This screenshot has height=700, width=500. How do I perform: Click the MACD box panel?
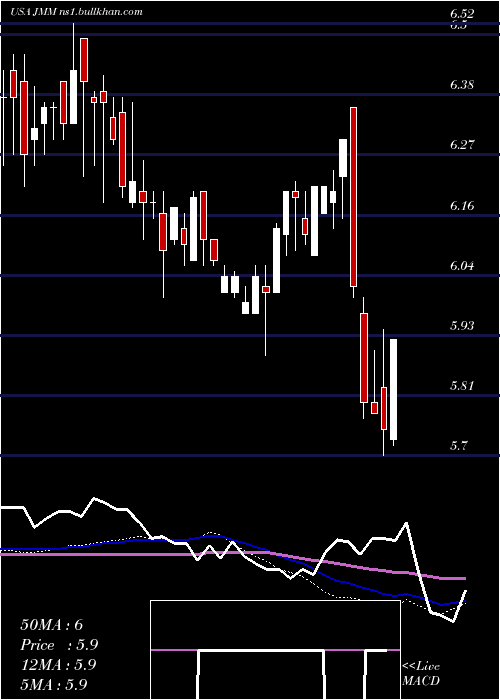click(x=275, y=650)
